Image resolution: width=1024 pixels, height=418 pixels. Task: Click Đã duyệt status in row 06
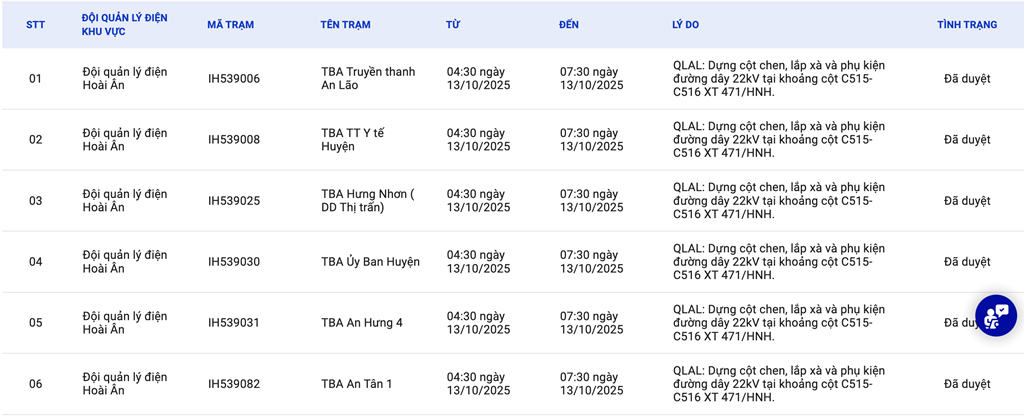point(966,384)
